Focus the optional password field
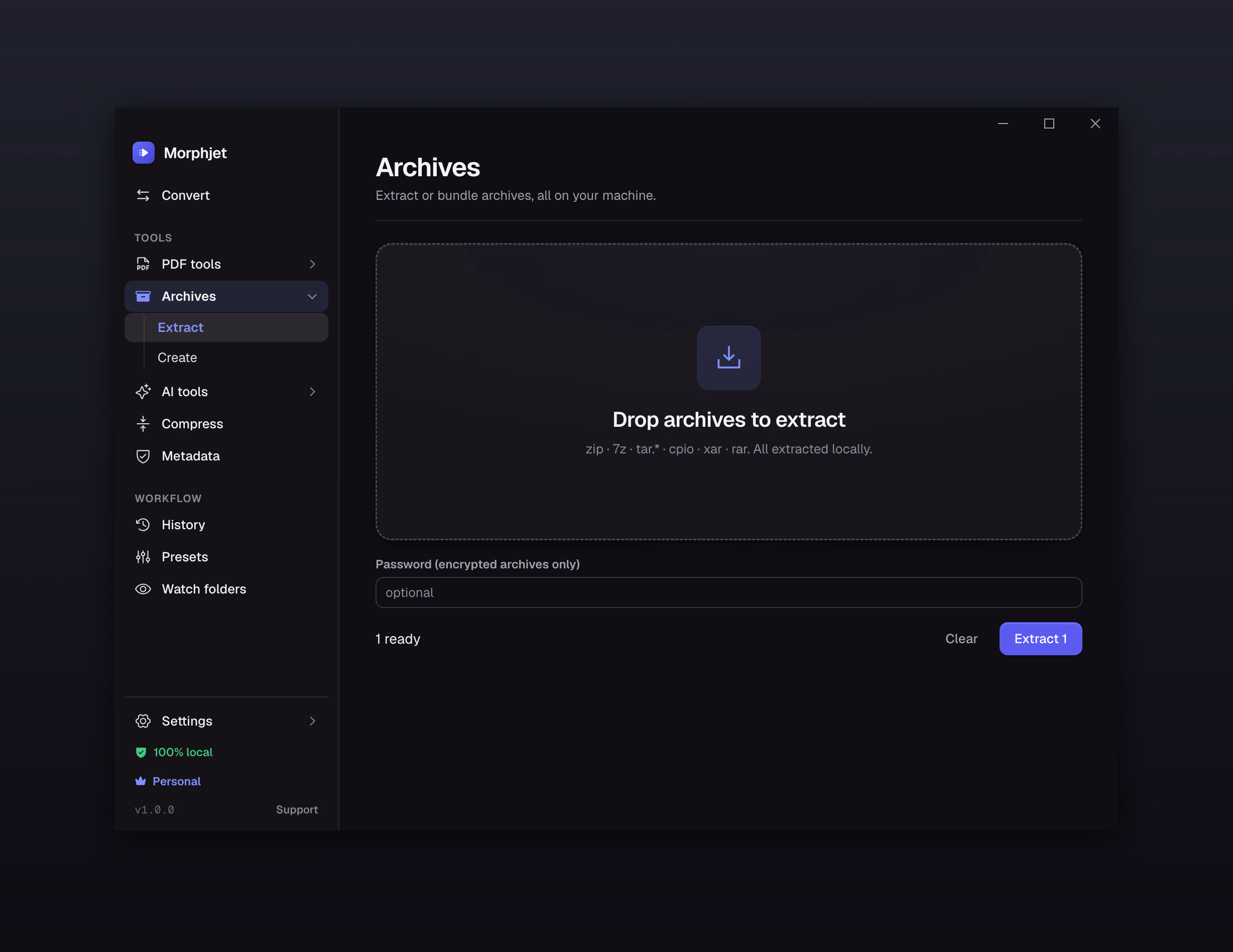 (x=729, y=592)
